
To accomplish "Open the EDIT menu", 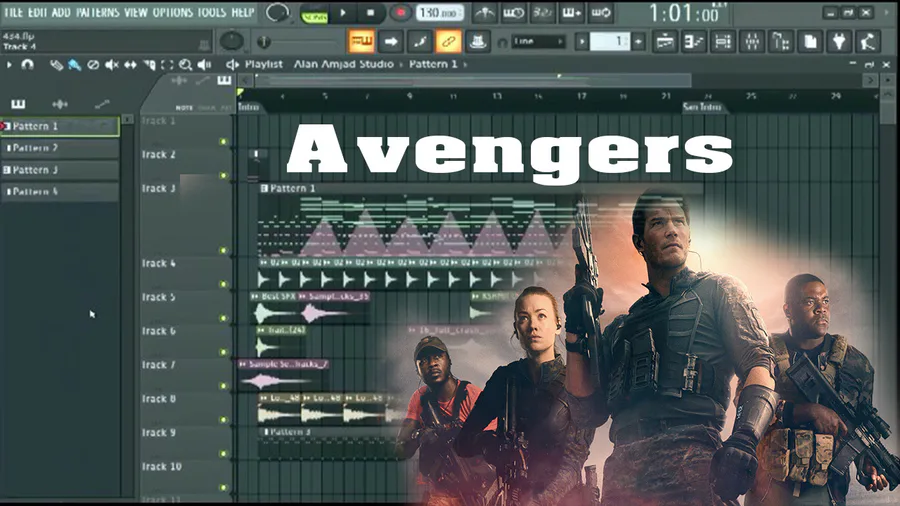I will [x=38, y=12].
